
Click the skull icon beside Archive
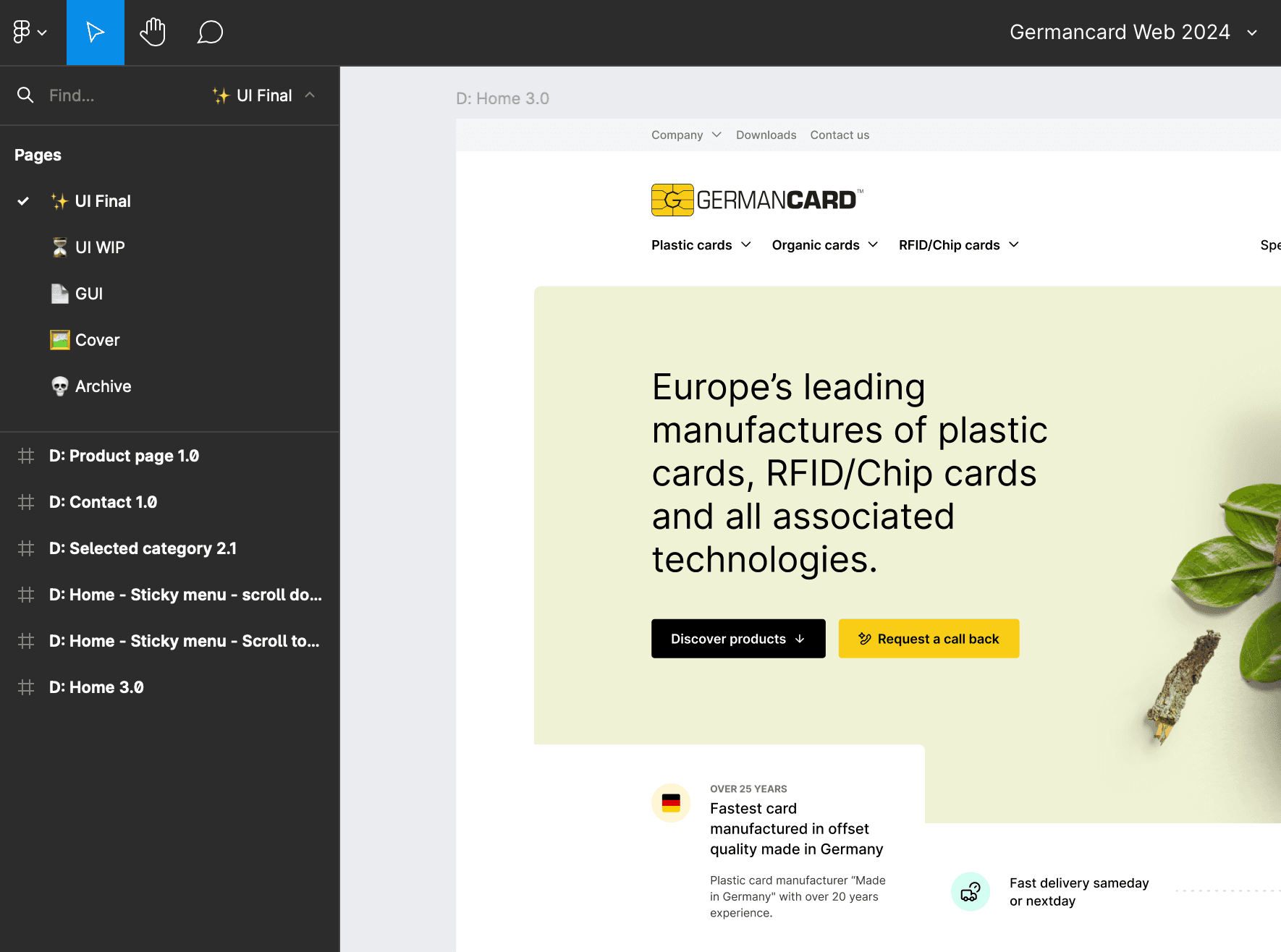tap(59, 386)
